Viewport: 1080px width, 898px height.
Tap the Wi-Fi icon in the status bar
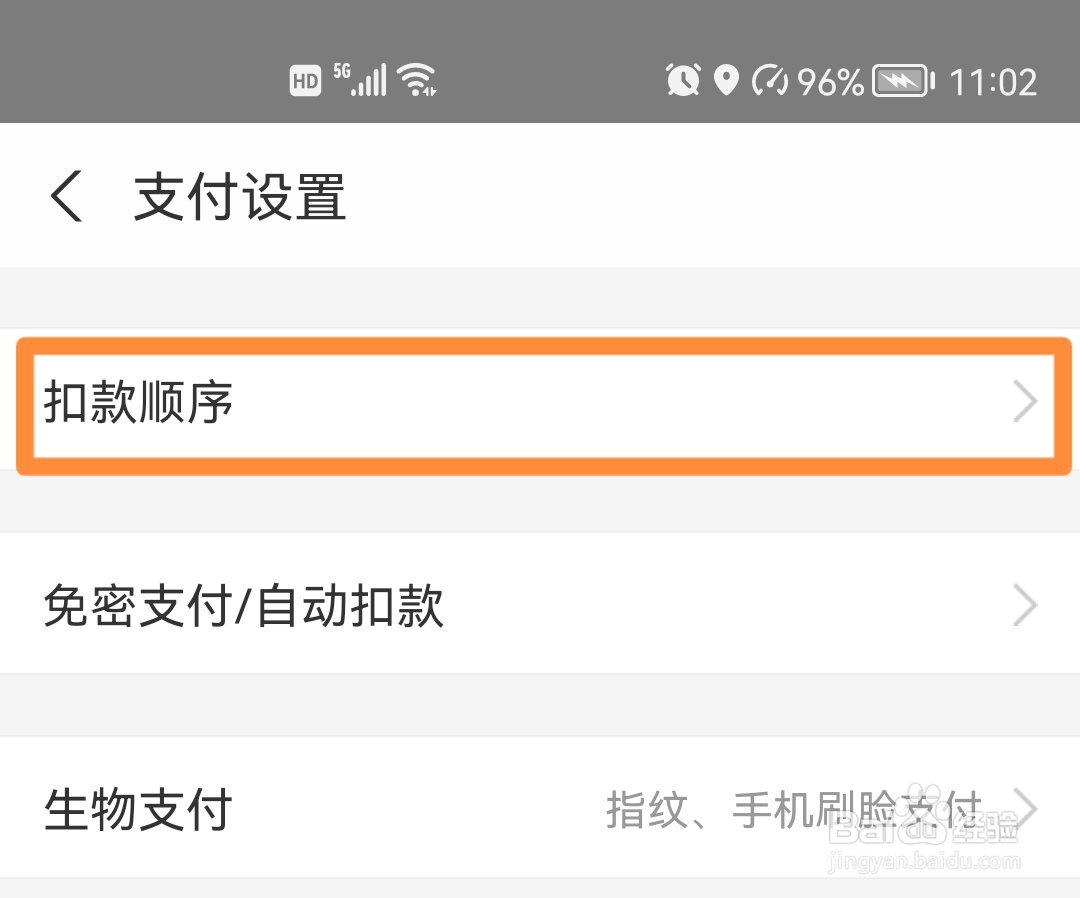[418, 78]
